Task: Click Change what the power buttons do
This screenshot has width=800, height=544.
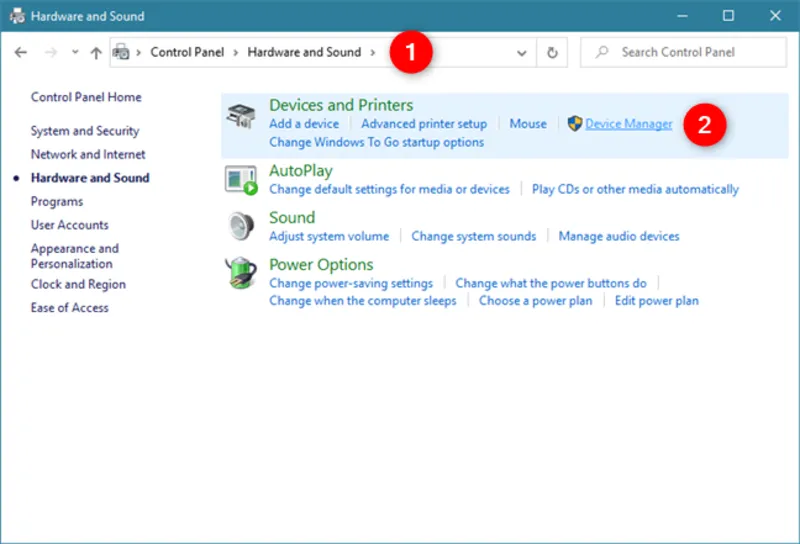Action: [x=551, y=283]
